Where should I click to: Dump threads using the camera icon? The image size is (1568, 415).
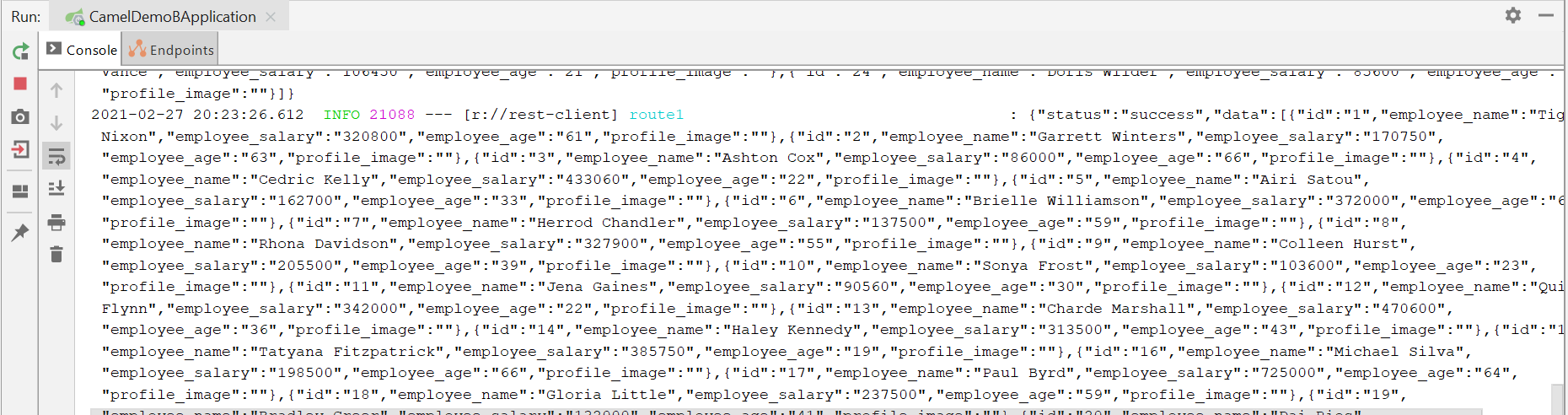pyautogui.click(x=20, y=116)
